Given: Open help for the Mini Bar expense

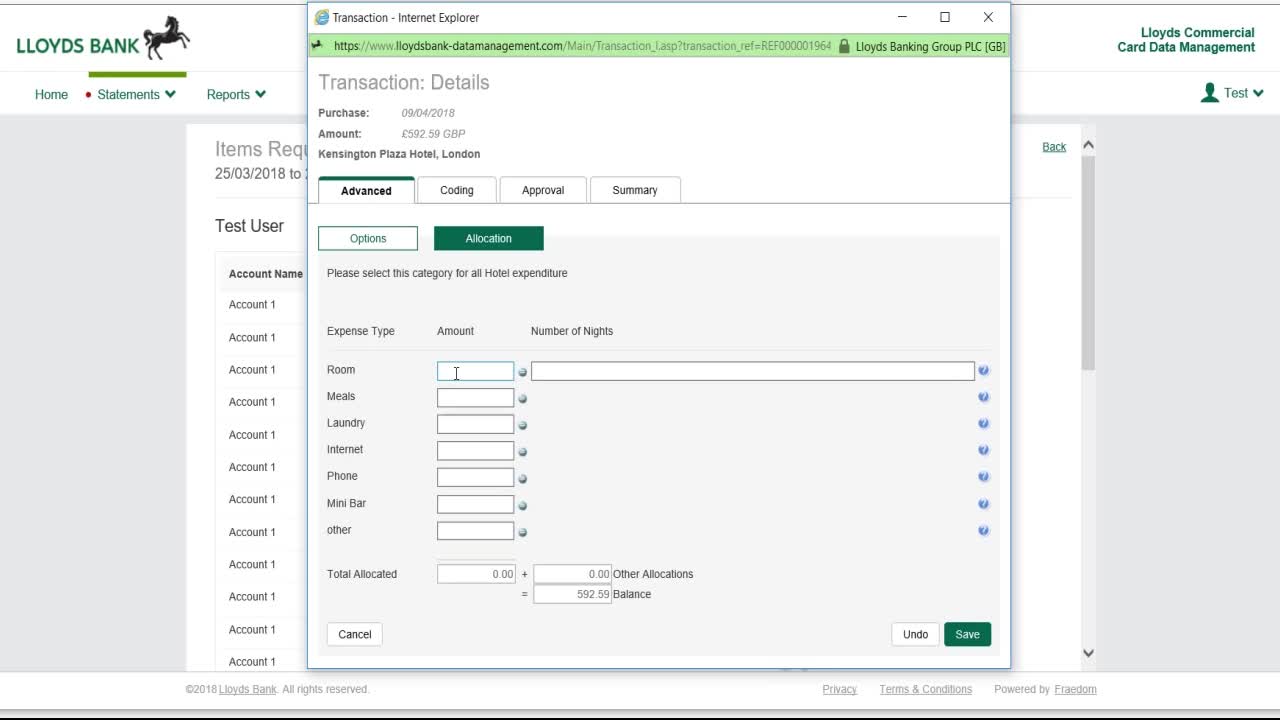Looking at the screenshot, I should click(983, 503).
